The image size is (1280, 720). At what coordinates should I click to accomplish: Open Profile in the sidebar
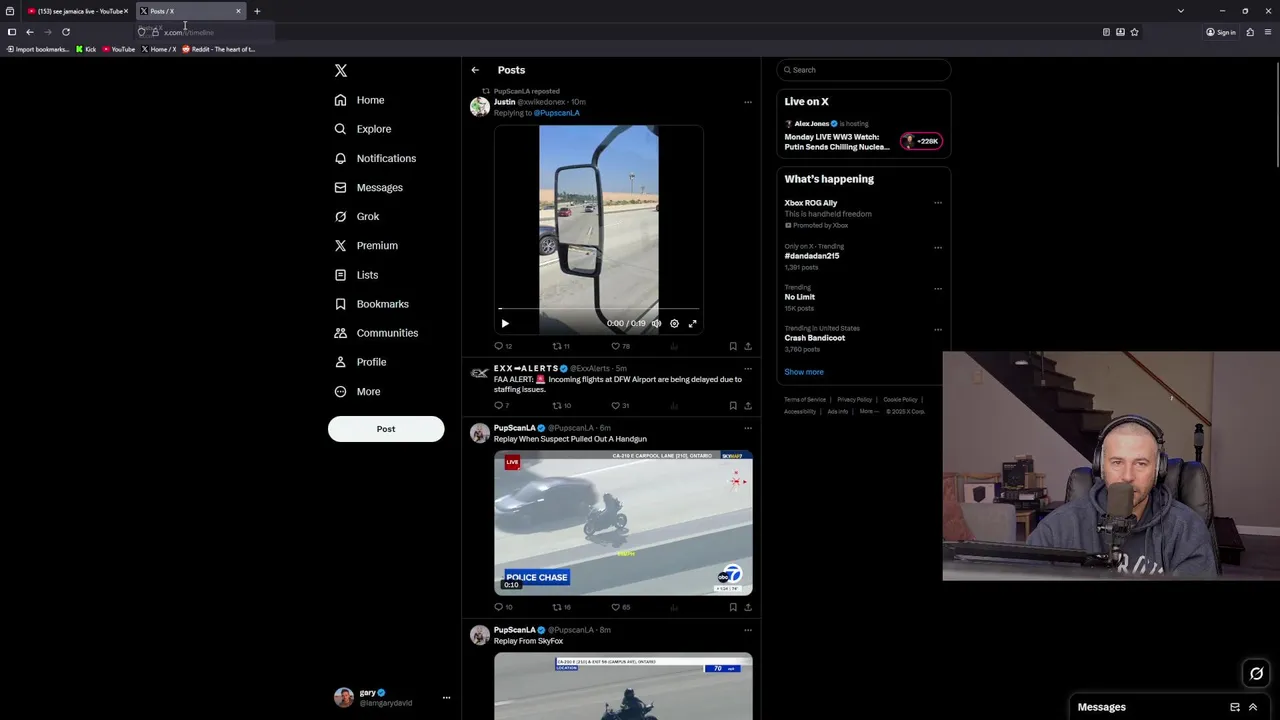[x=360, y=362]
